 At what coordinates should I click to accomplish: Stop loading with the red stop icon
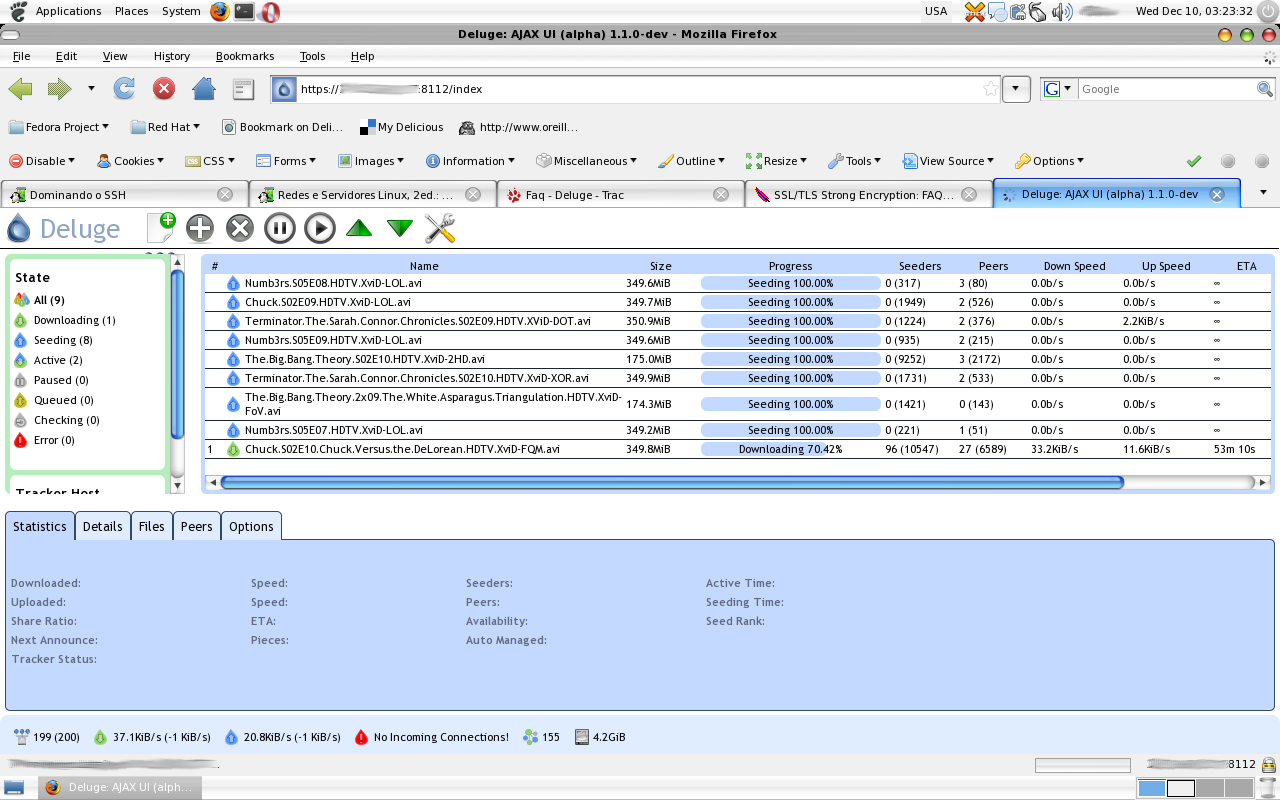pyautogui.click(x=164, y=89)
